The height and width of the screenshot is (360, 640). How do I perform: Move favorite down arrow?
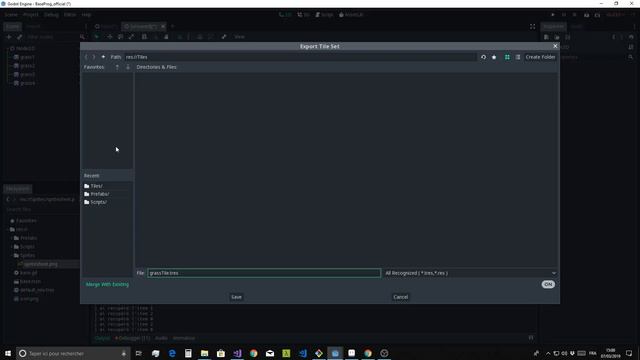click(128, 67)
